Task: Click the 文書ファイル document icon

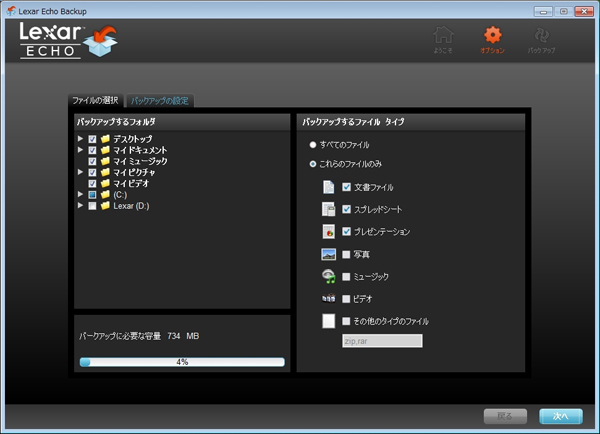Action: (x=328, y=187)
